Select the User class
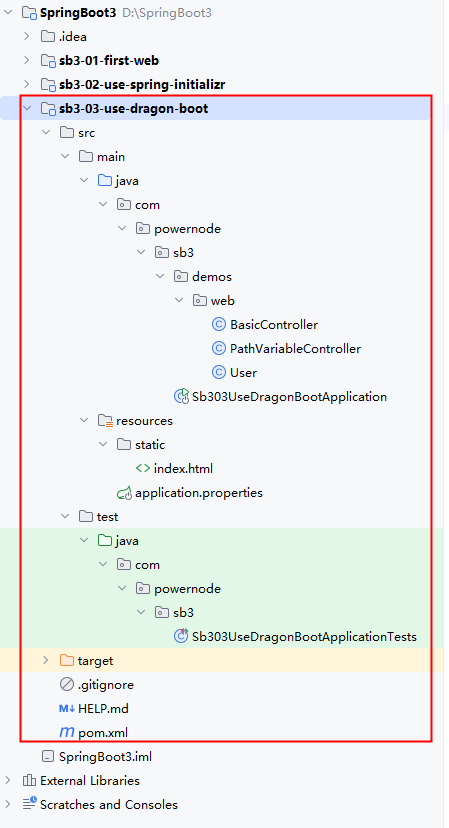Screen dimensions: 449x828 tap(243, 372)
